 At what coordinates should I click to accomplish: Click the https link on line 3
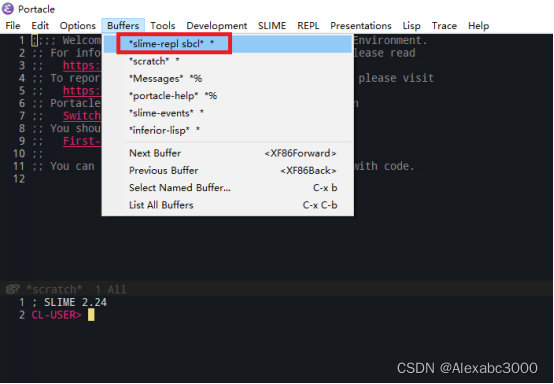tap(82, 65)
